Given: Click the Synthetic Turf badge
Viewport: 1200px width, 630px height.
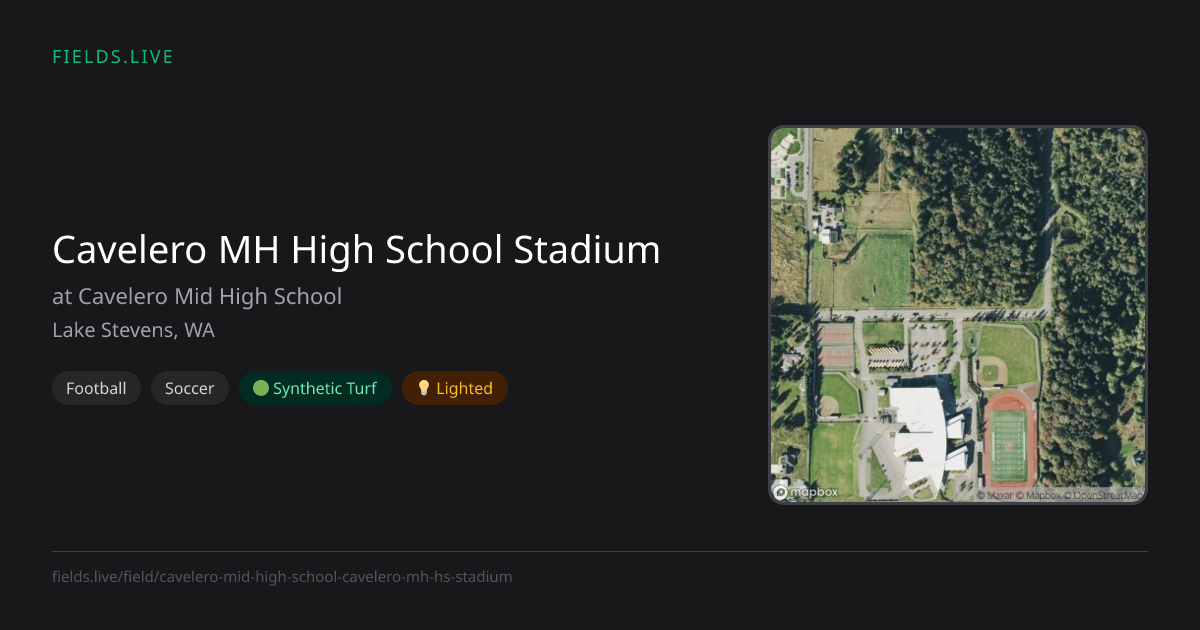Looking at the screenshot, I should [x=315, y=388].
